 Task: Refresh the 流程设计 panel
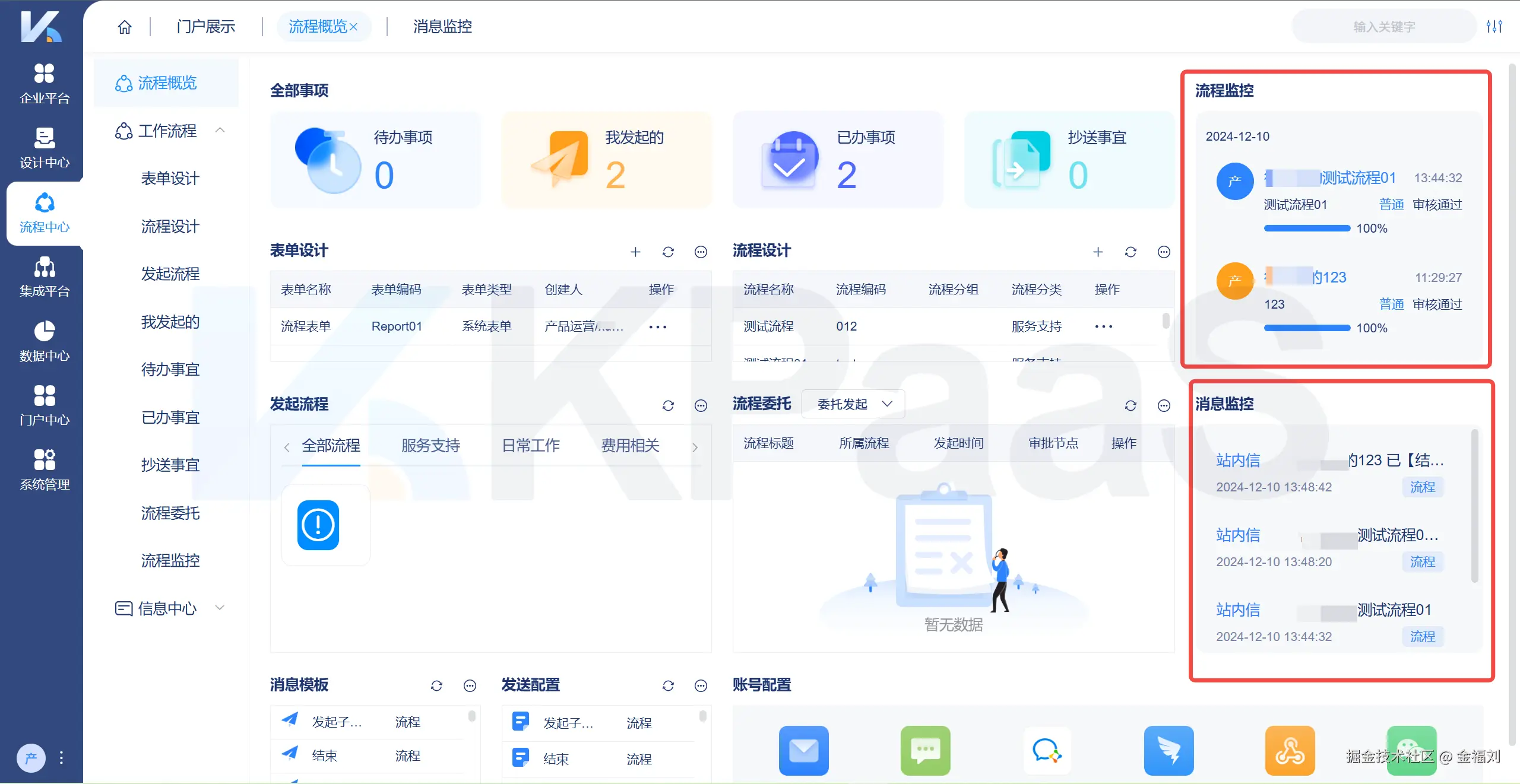[1130, 252]
